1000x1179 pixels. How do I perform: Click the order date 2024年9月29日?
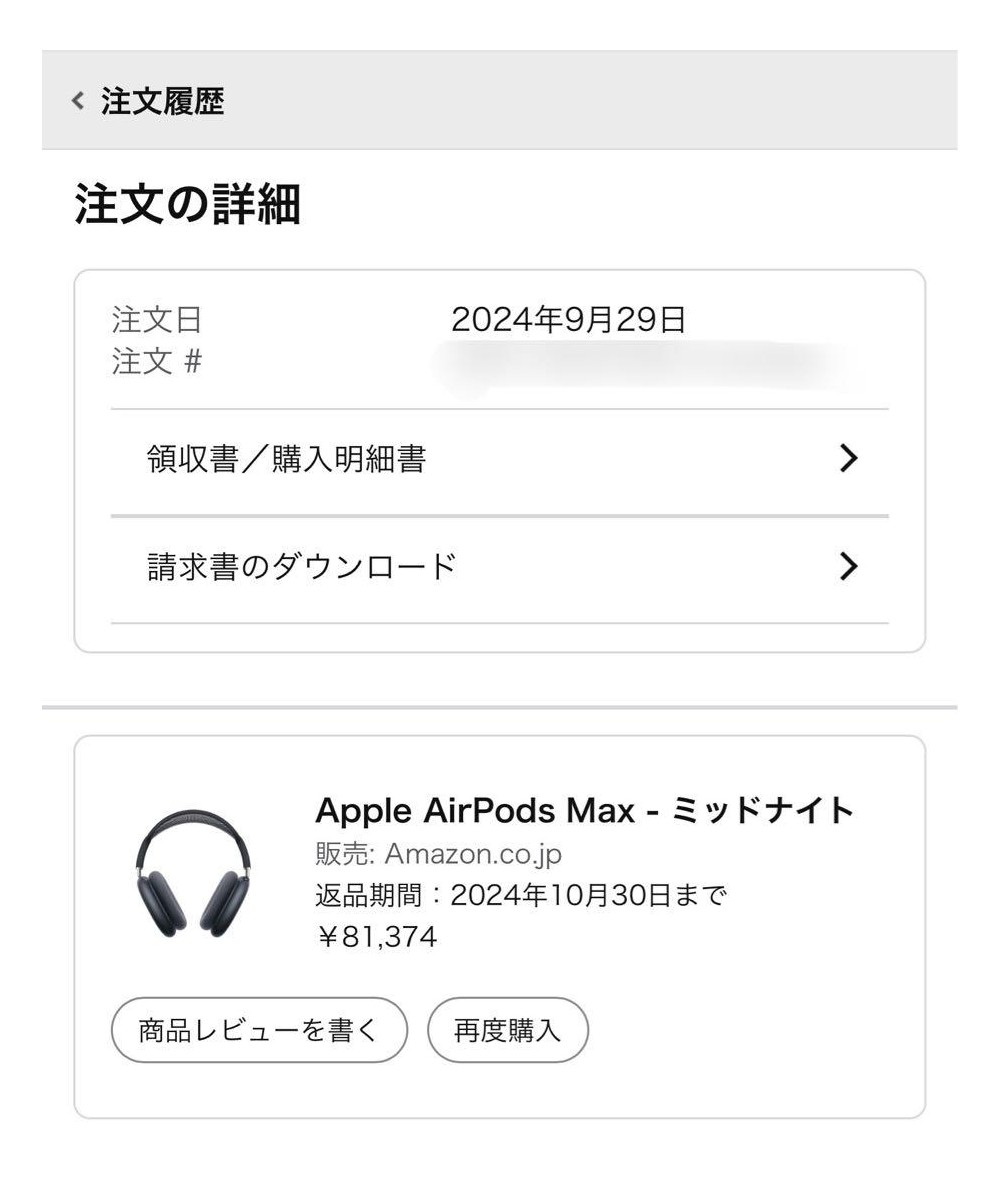click(568, 320)
